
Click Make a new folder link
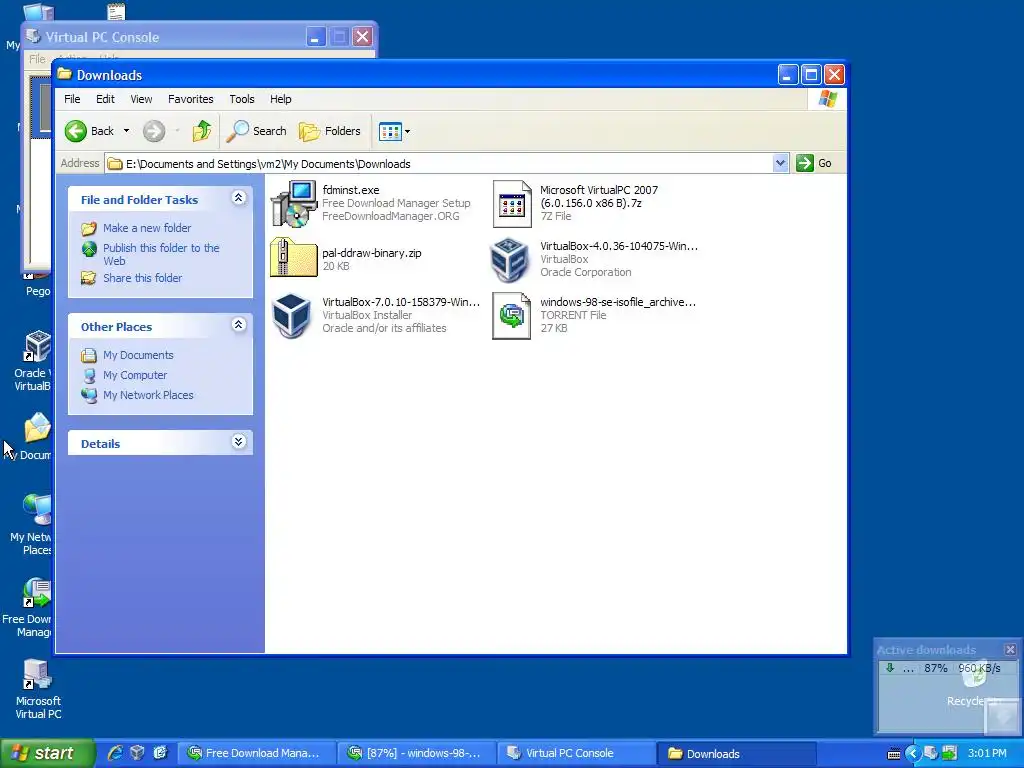[x=147, y=228]
